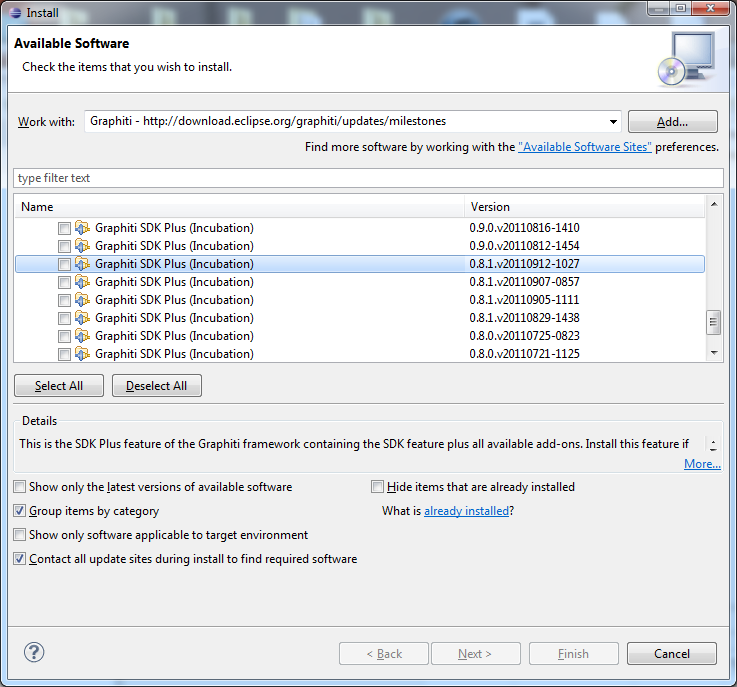Toggle Contact all update sites option
The image size is (737, 687).
pyautogui.click(x=19, y=559)
